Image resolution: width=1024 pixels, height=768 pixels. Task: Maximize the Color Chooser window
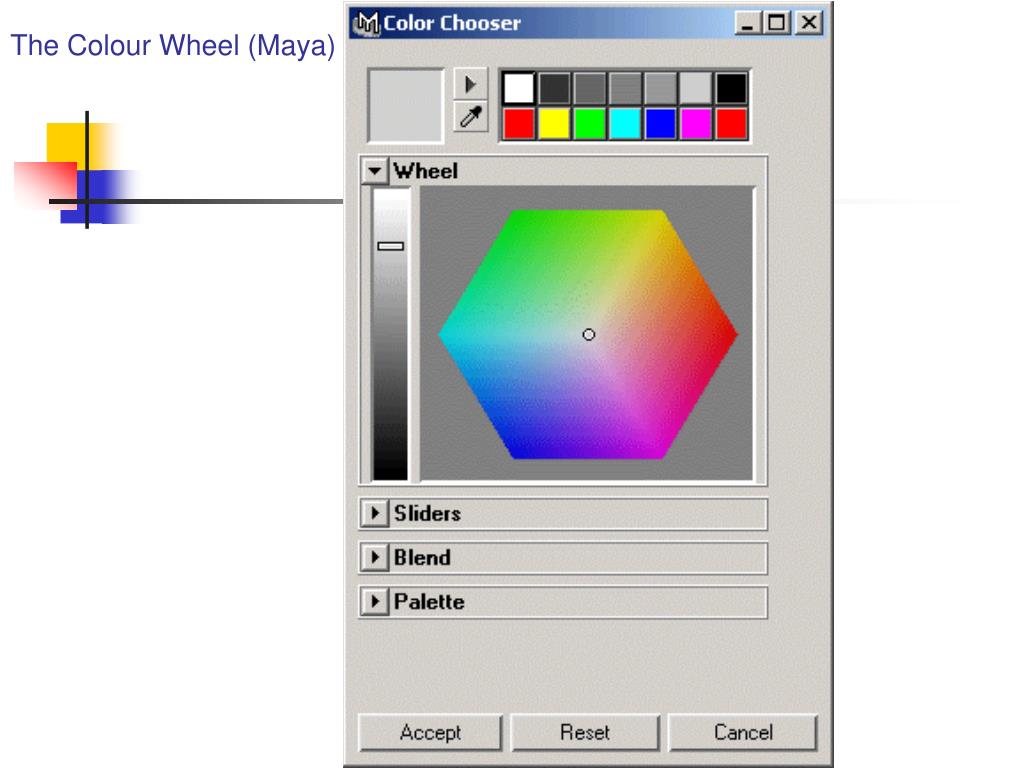point(776,24)
